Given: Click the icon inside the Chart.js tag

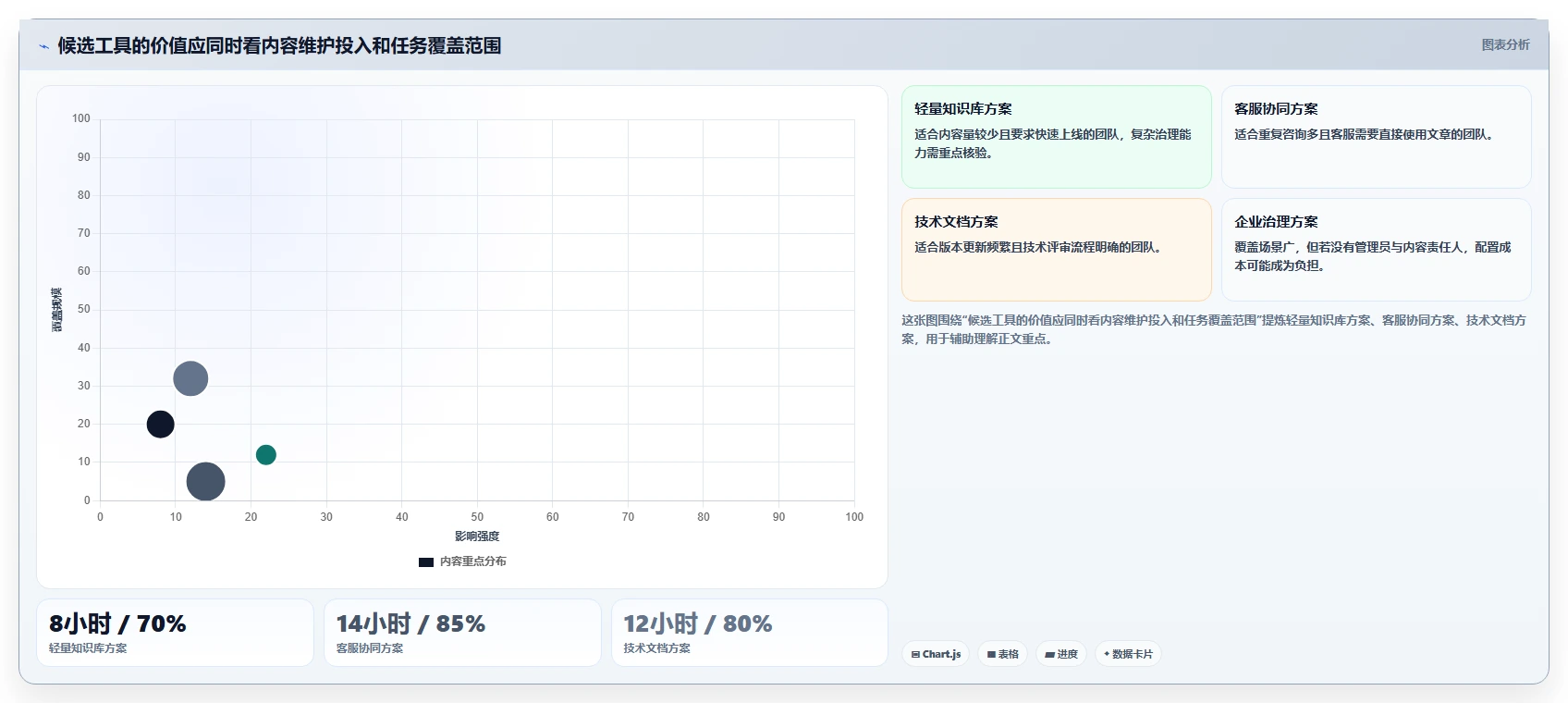Looking at the screenshot, I should (915, 654).
